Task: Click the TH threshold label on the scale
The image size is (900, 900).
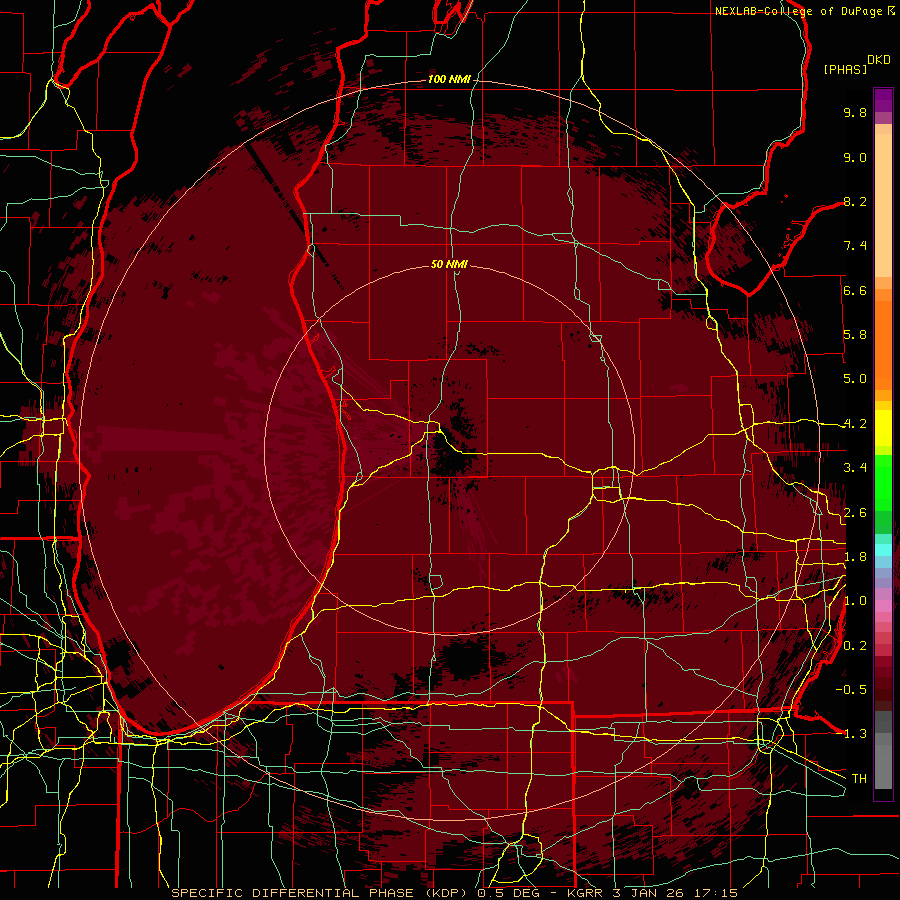Action: [859, 779]
